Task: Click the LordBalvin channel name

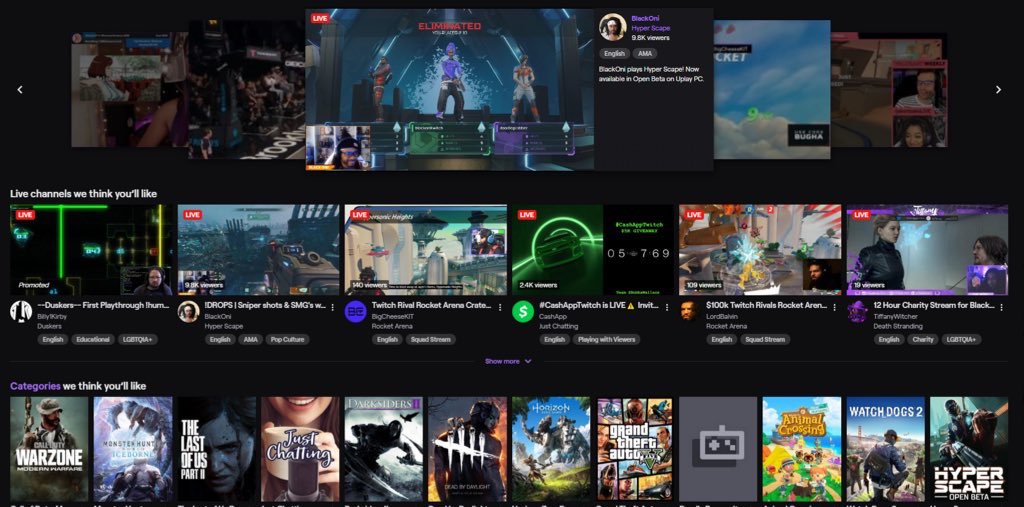Action: tap(722, 316)
